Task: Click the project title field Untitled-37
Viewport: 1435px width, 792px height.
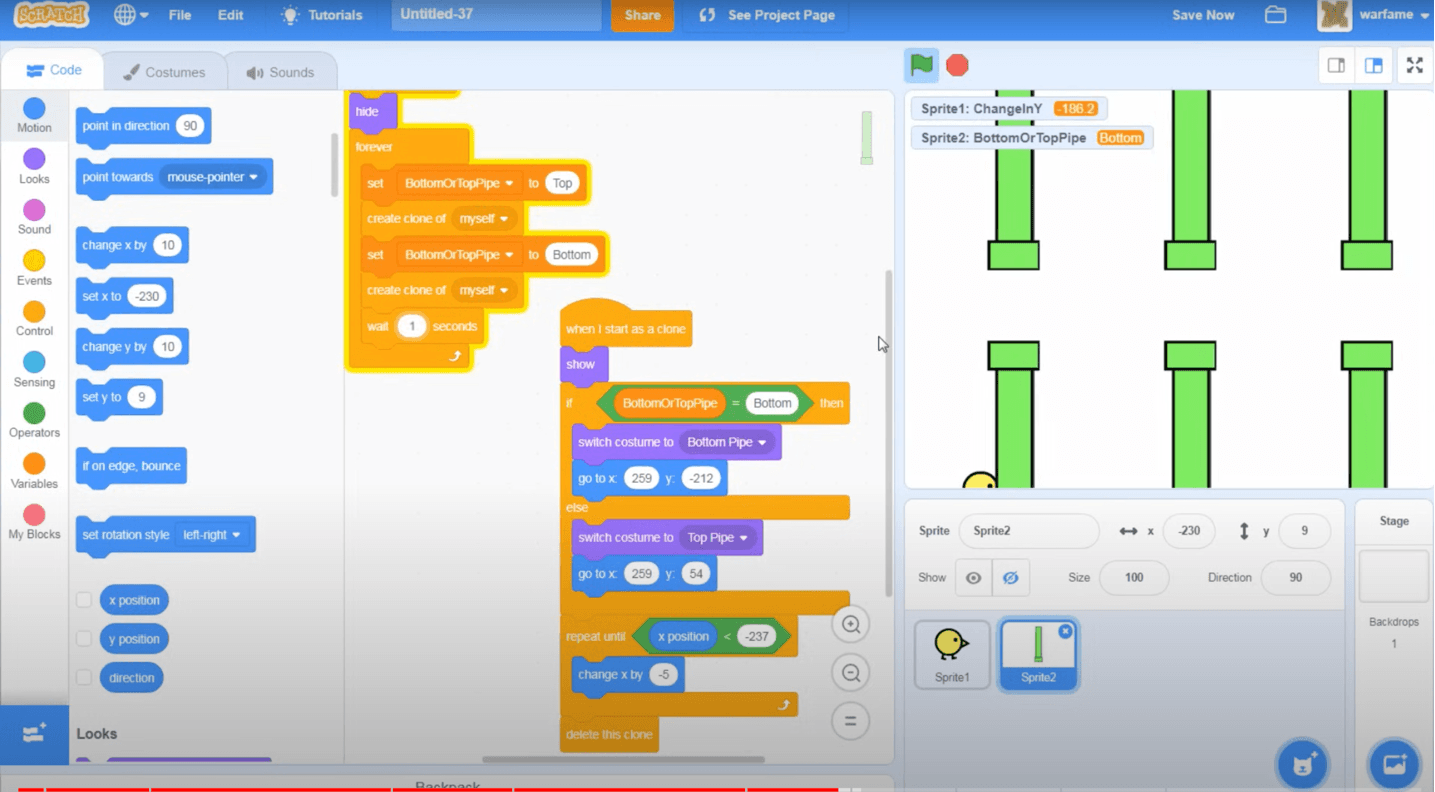Action: 496,15
